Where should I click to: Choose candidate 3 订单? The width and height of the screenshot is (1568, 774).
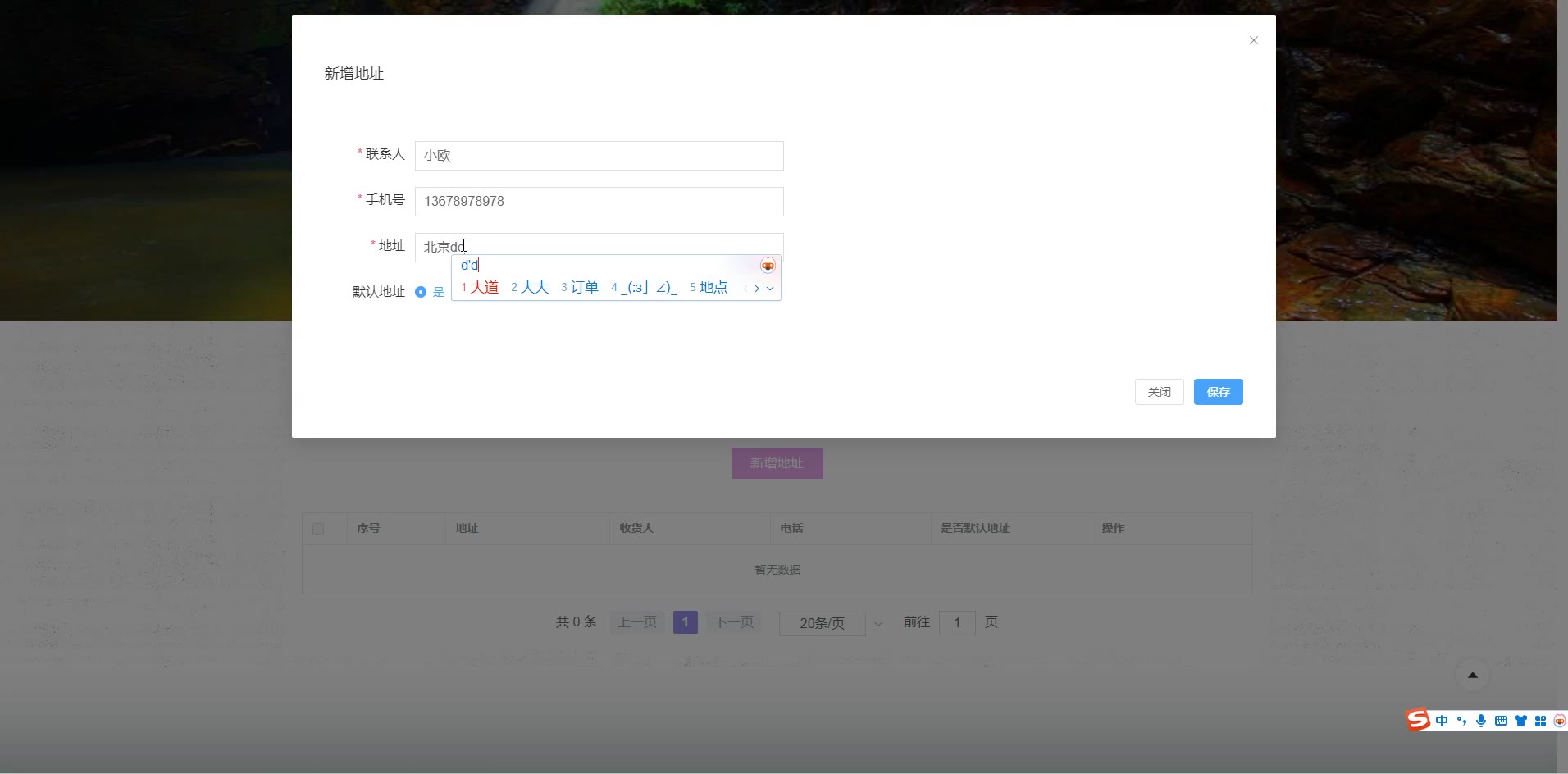coord(580,288)
